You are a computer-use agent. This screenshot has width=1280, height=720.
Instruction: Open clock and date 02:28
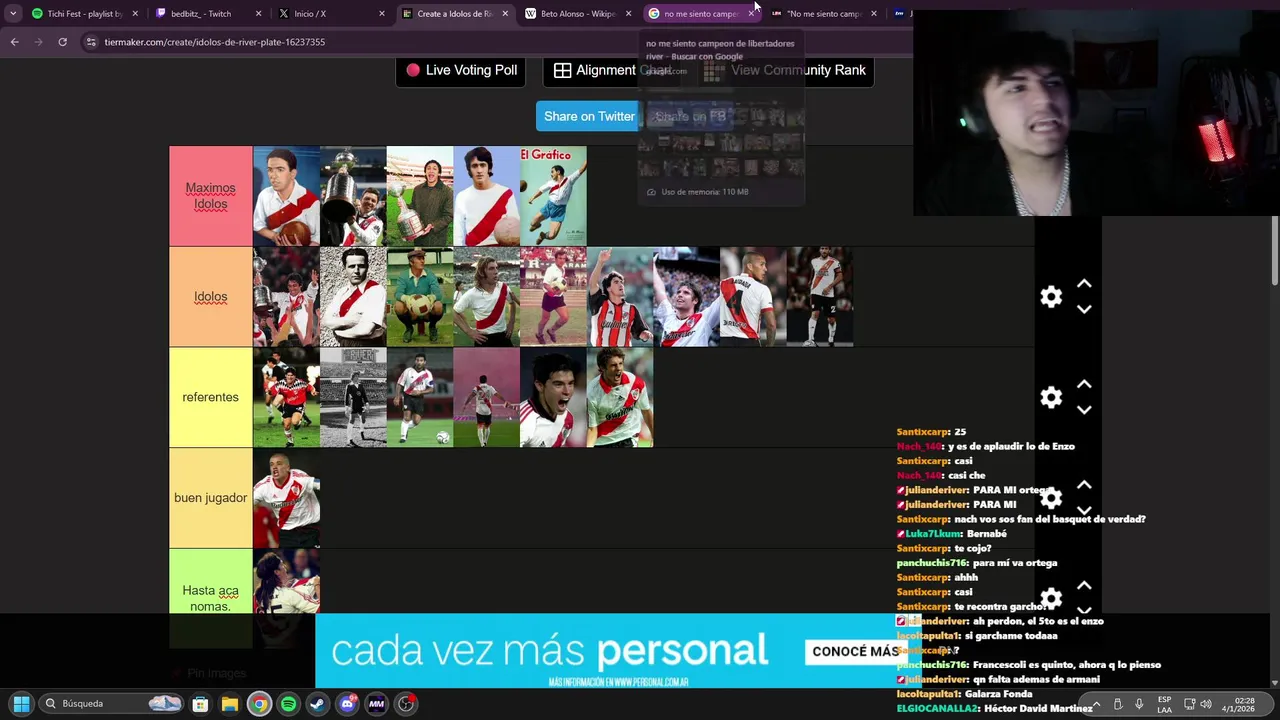[x=1238, y=704]
